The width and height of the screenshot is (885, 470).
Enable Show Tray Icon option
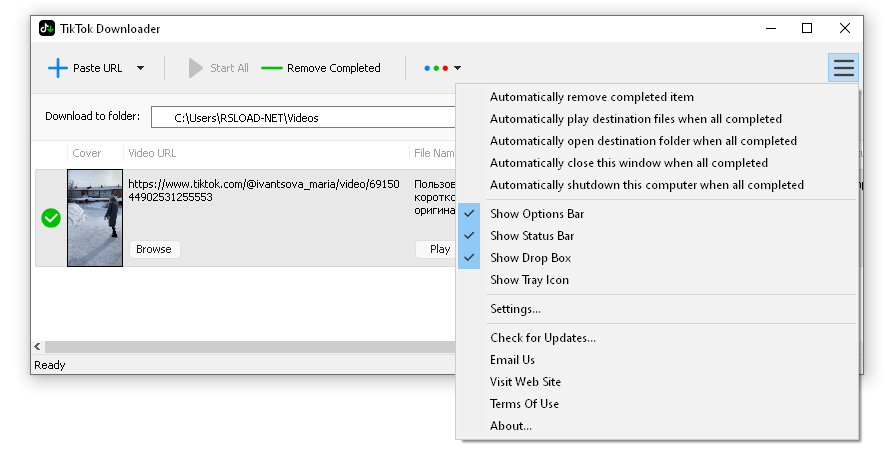(529, 280)
